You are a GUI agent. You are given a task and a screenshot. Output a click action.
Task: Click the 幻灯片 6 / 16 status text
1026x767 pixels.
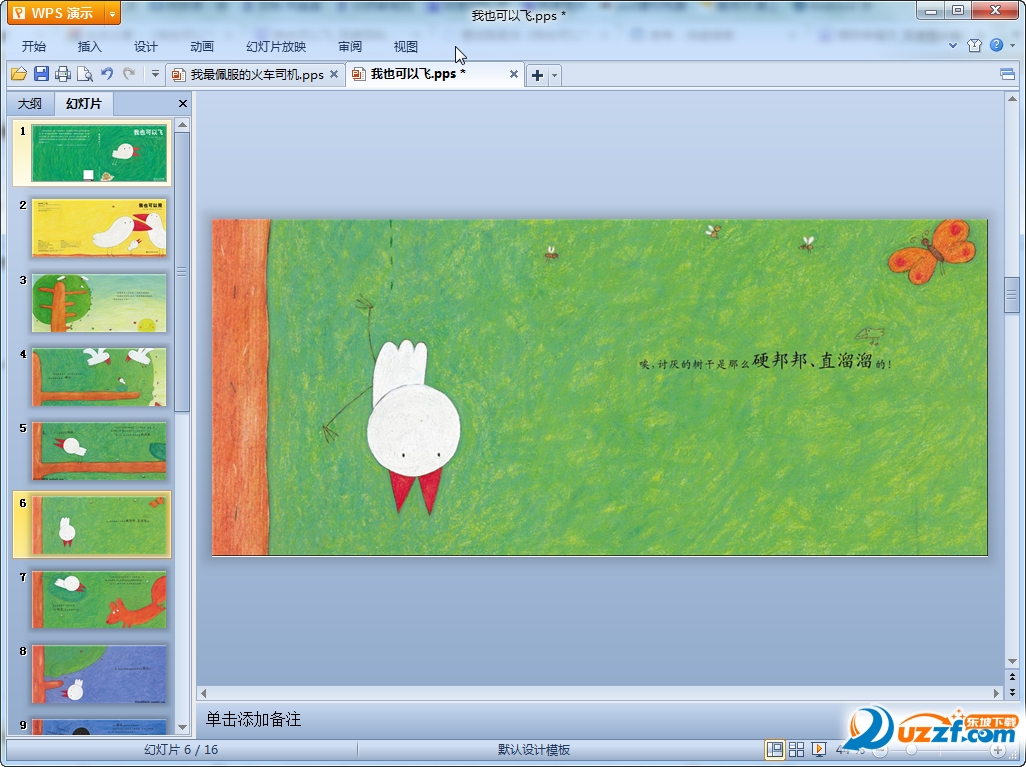181,750
